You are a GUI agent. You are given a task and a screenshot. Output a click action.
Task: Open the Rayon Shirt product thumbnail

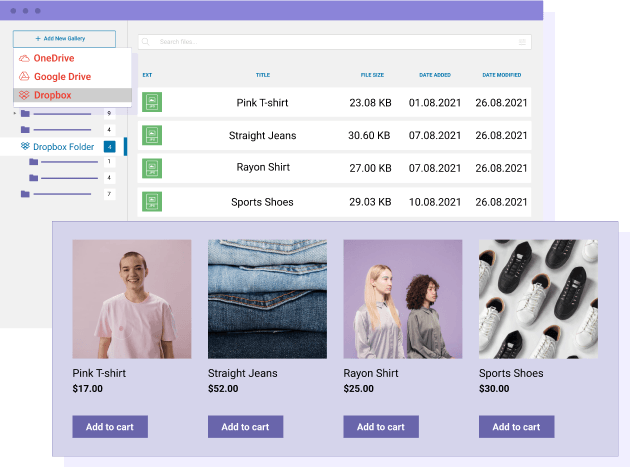point(403,299)
